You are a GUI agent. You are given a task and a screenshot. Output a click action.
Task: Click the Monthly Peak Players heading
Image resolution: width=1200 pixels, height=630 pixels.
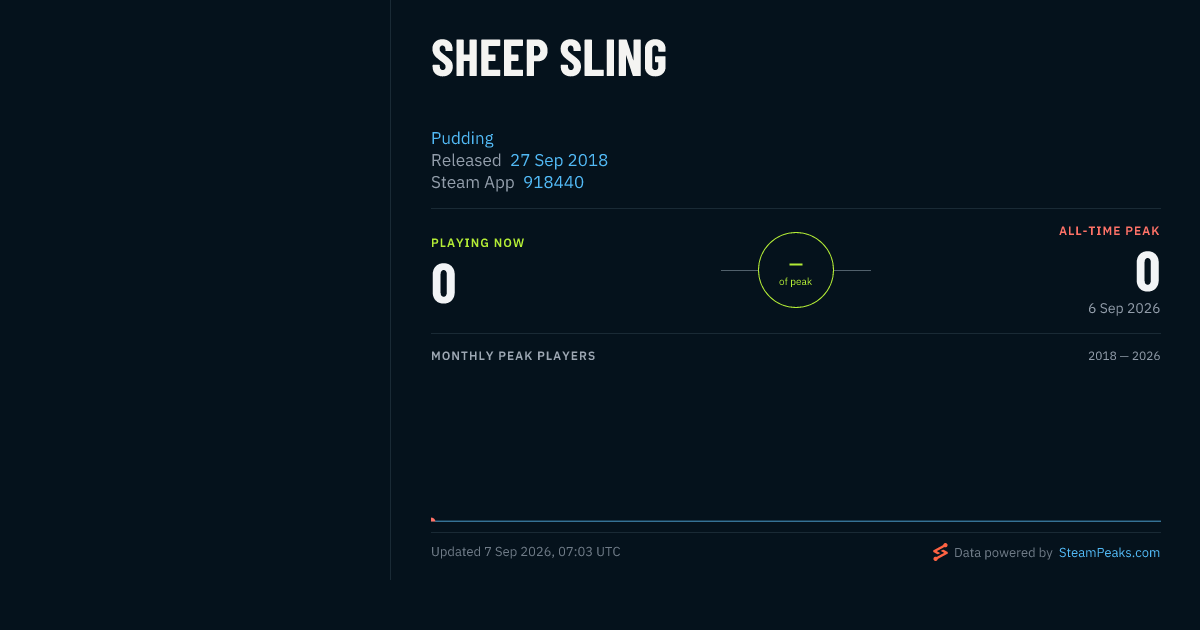[x=513, y=356]
